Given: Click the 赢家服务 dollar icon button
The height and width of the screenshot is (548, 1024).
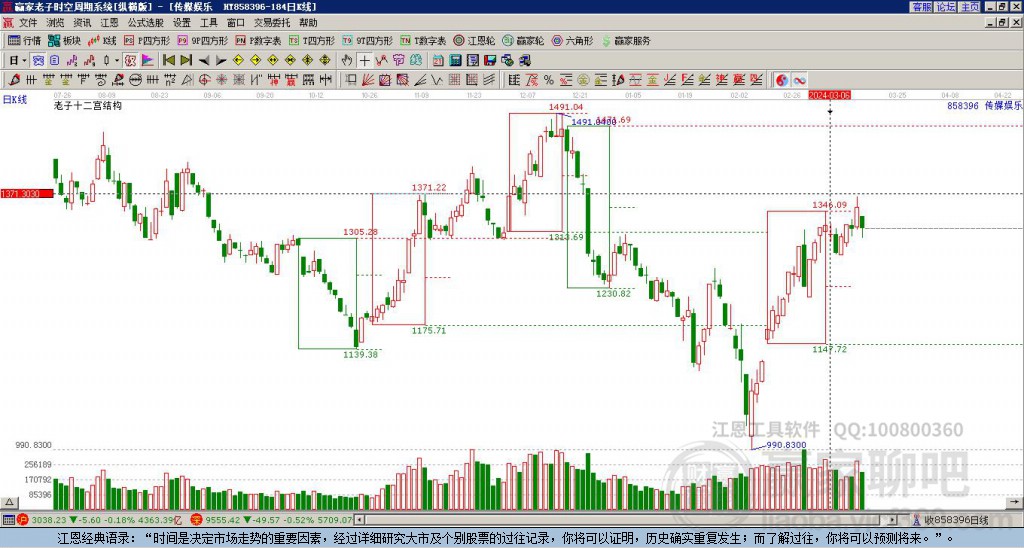Looking at the screenshot, I should pos(626,40).
